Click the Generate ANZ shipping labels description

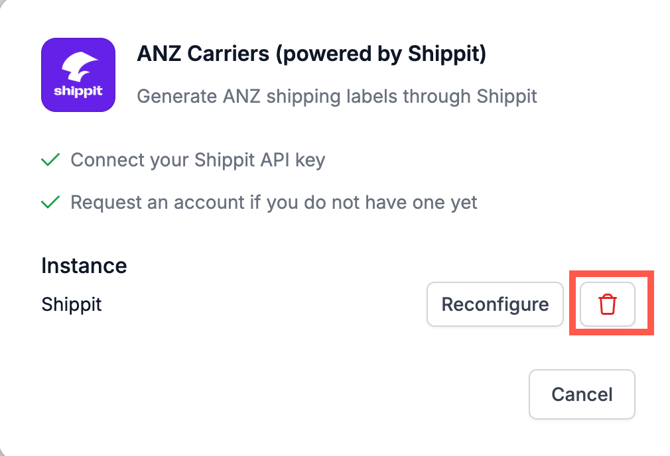[337, 96]
